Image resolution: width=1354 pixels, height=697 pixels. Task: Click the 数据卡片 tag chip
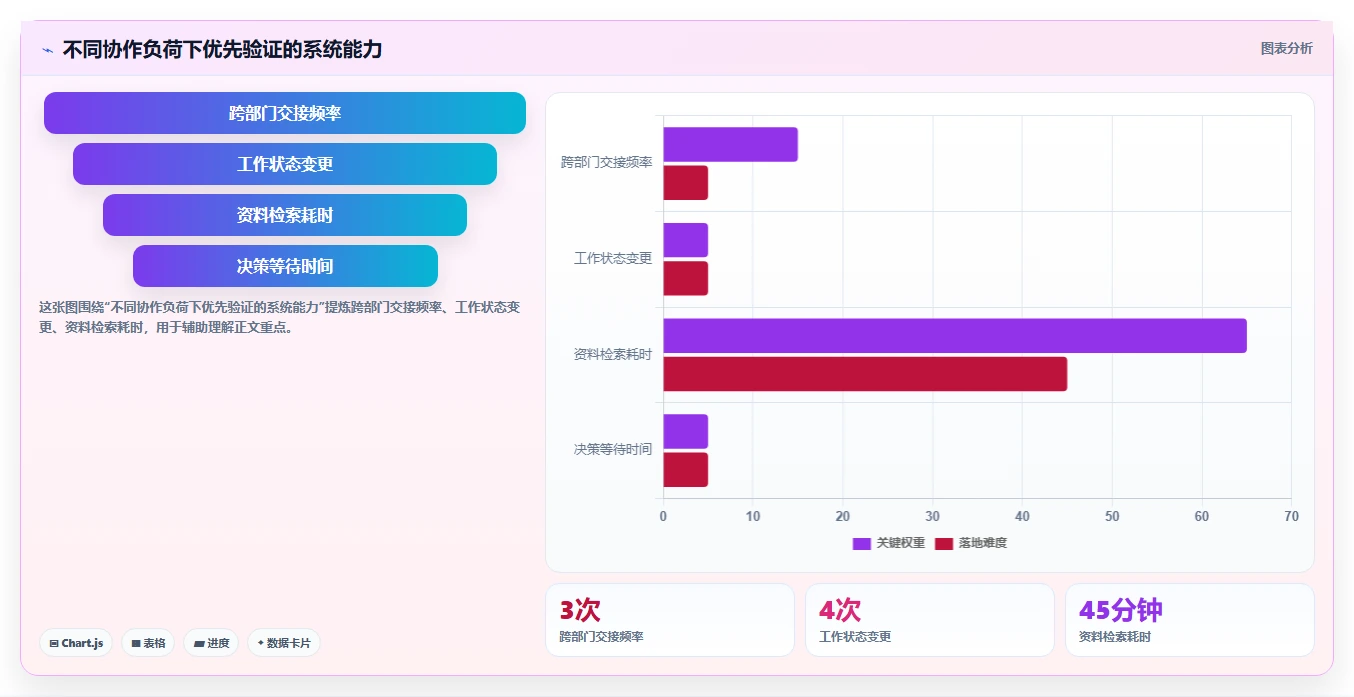click(283, 643)
